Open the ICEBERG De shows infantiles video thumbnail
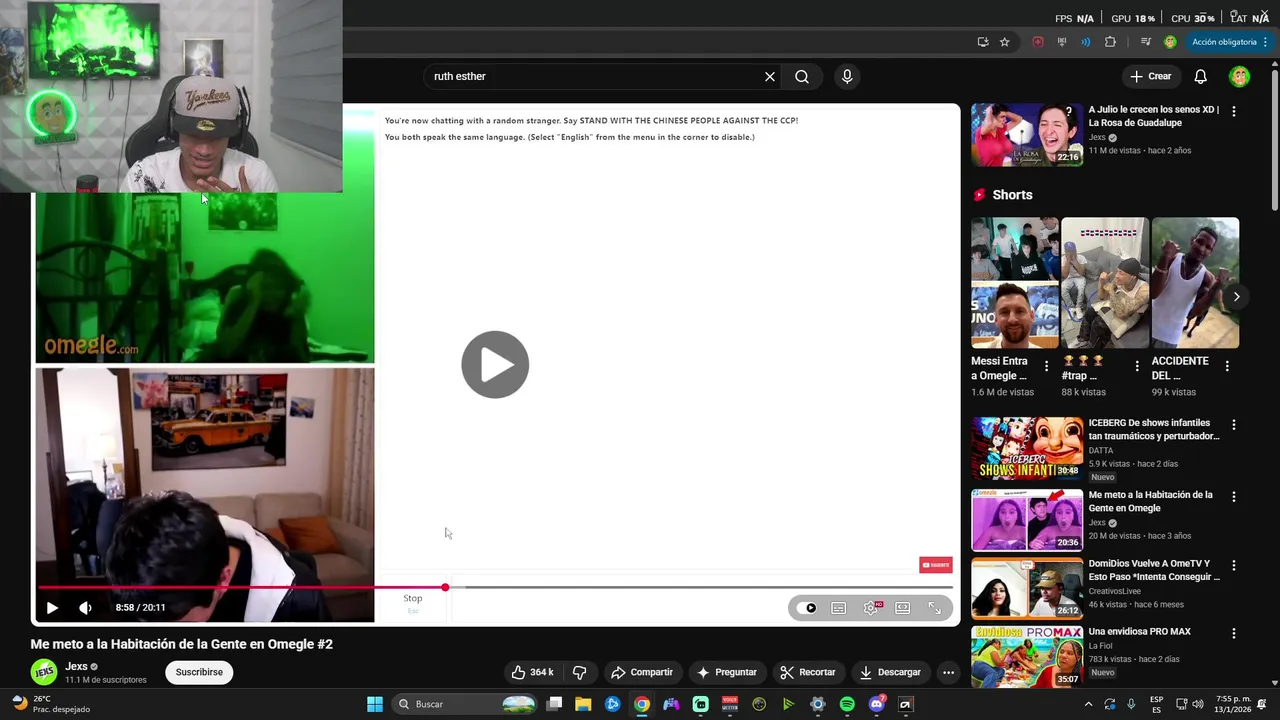This screenshot has width=1280, height=720. [x=1027, y=448]
